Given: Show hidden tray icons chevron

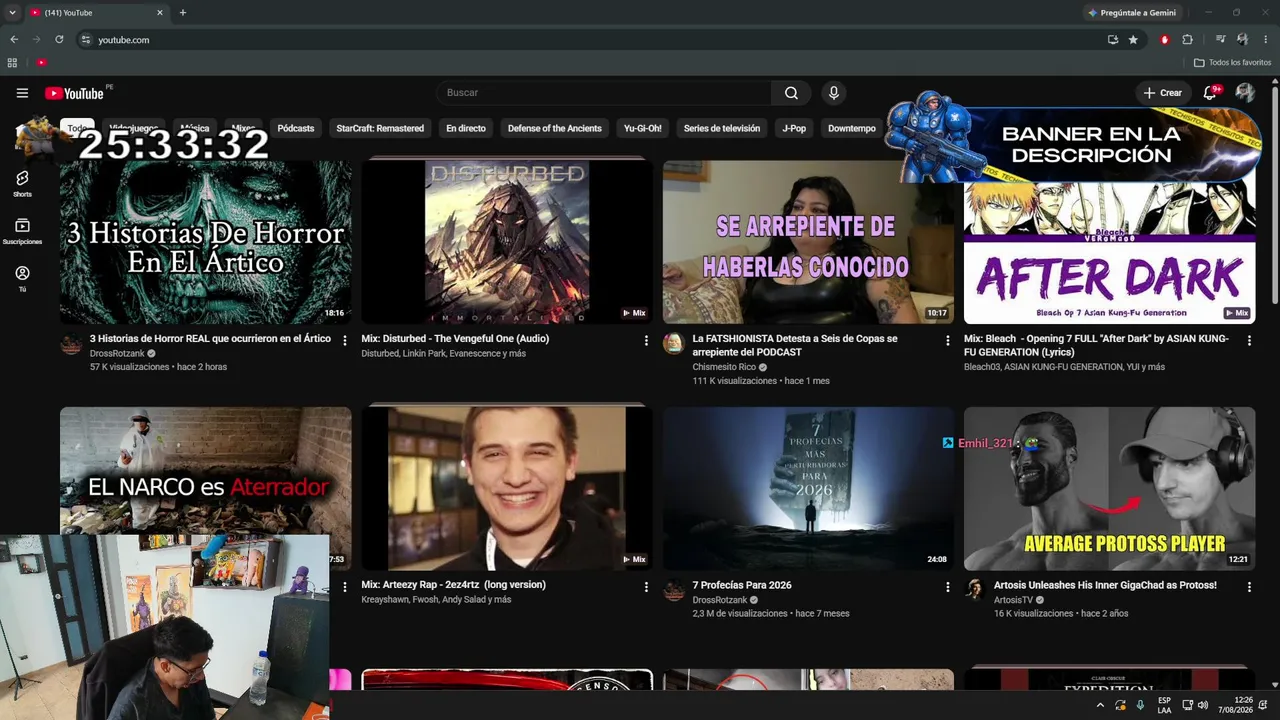Looking at the screenshot, I should point(1100,705).
